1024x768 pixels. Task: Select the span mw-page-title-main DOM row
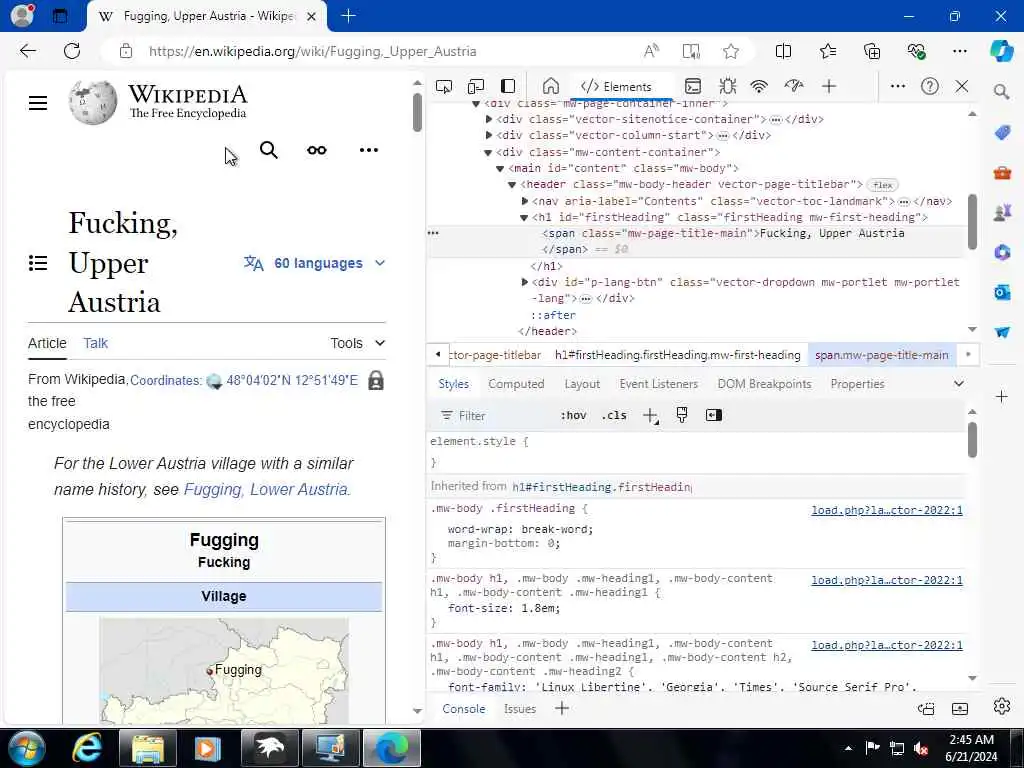(696, 241)
